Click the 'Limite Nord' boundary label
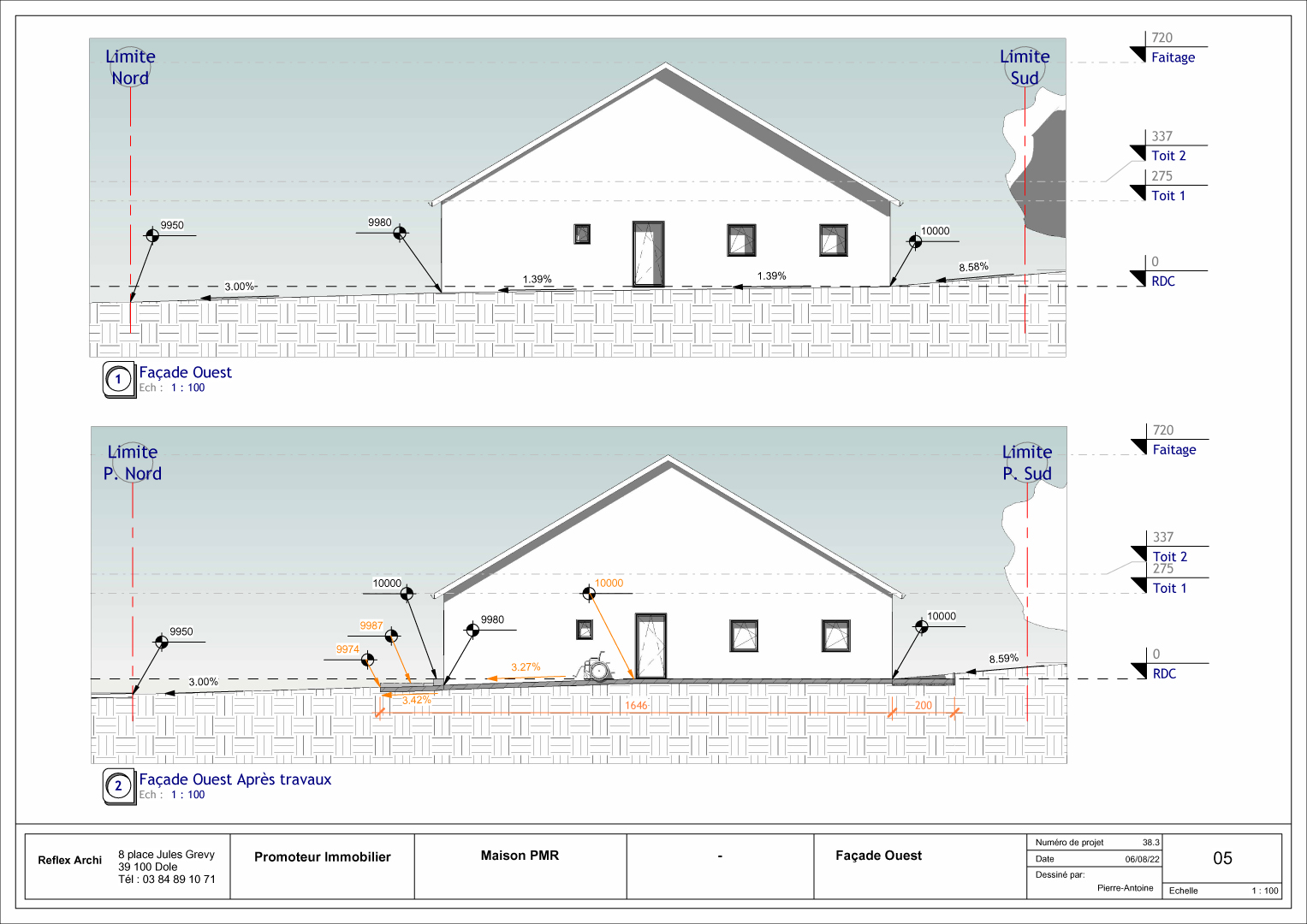The height and width of the screenshot is (924, 1307). pos(130,67)
